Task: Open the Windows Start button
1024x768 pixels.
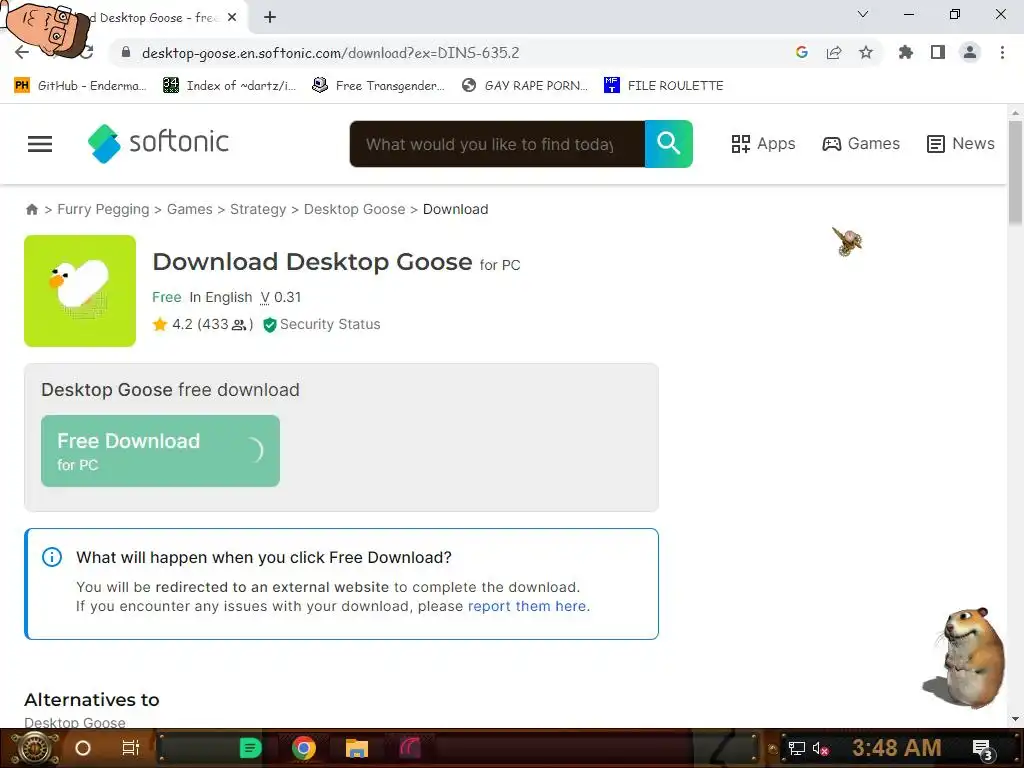Action: pos(34,748)
